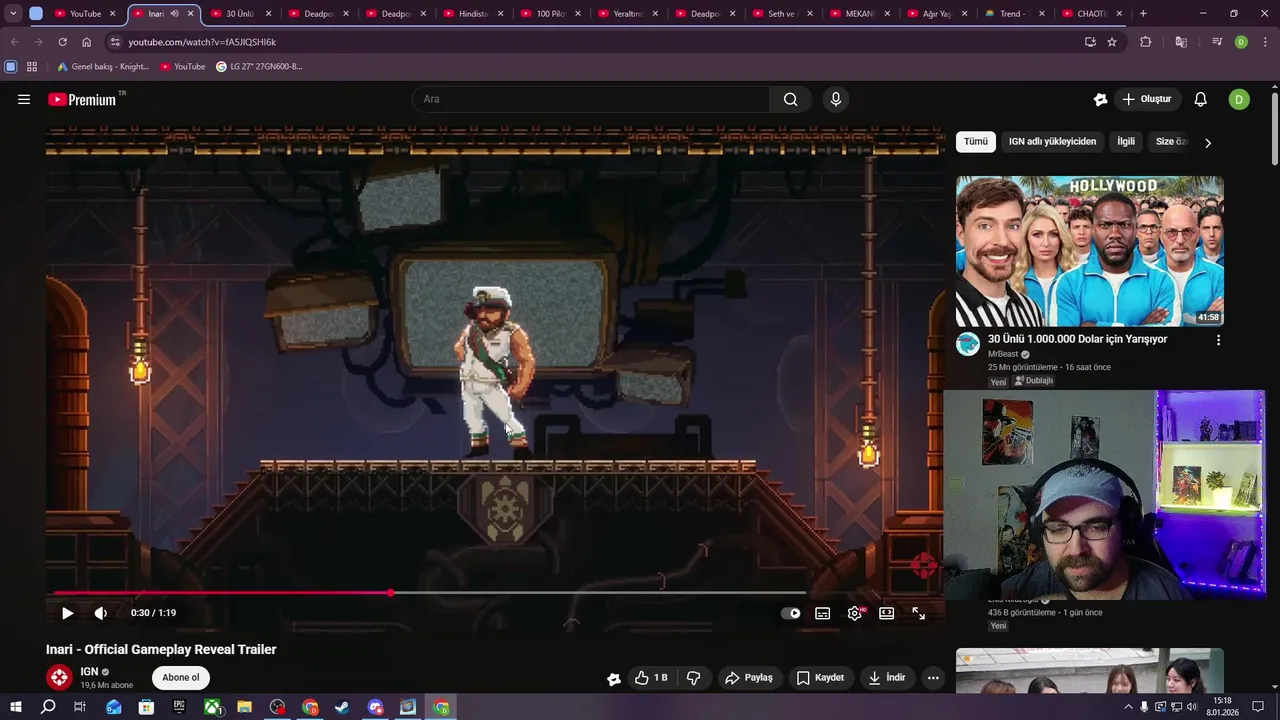Click the magnifier search button

coord(790,99)
